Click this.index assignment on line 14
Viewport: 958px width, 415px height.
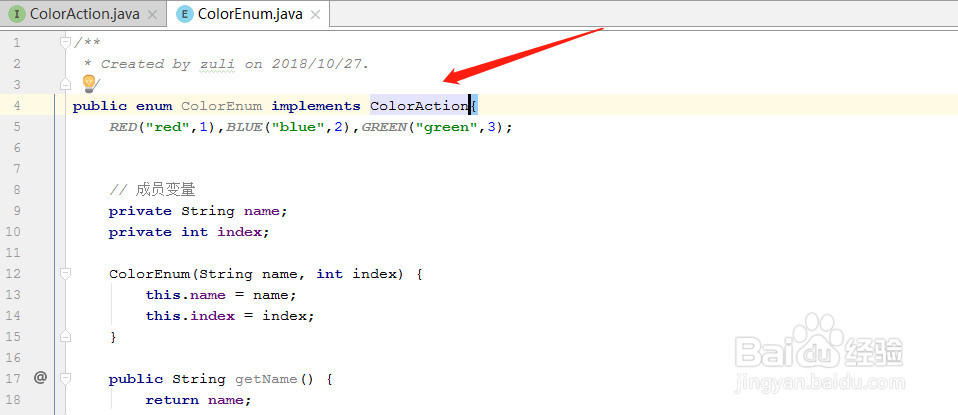(230, 315)
